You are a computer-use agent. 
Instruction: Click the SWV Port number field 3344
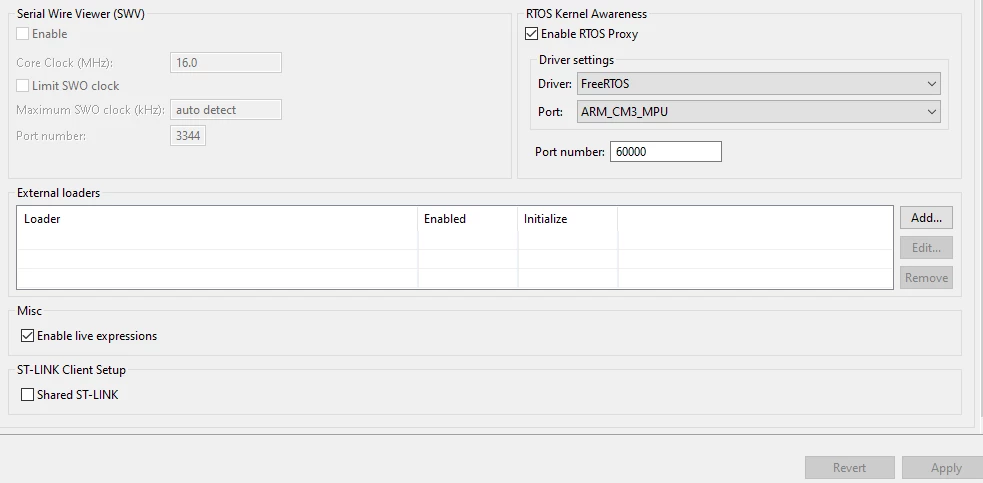pyautogui.click(x=188, y=135)
